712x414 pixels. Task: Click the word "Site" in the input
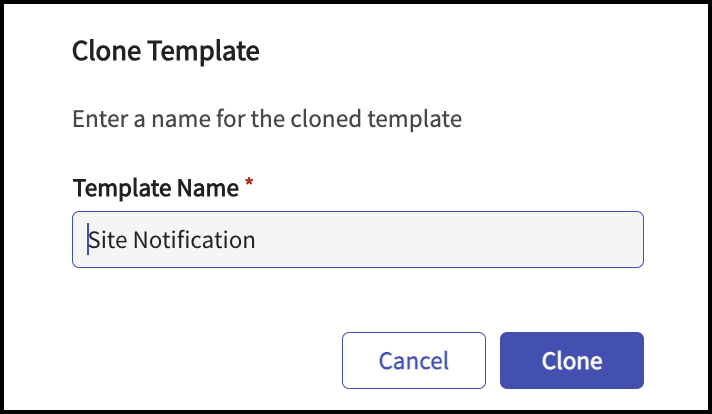(108, 240)
